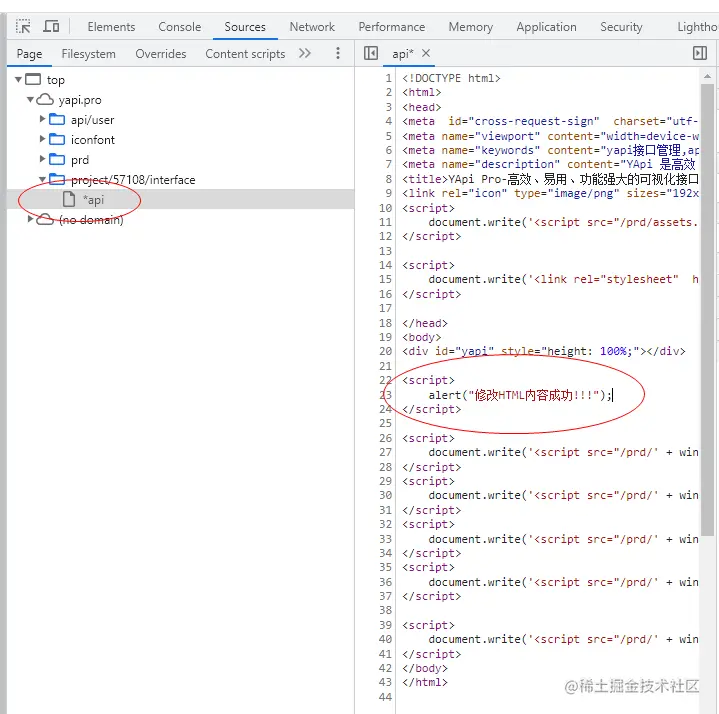The width and height of the screenshot is (719, 714).
Task: Open the Console panel tab
Action: (180, 27)
